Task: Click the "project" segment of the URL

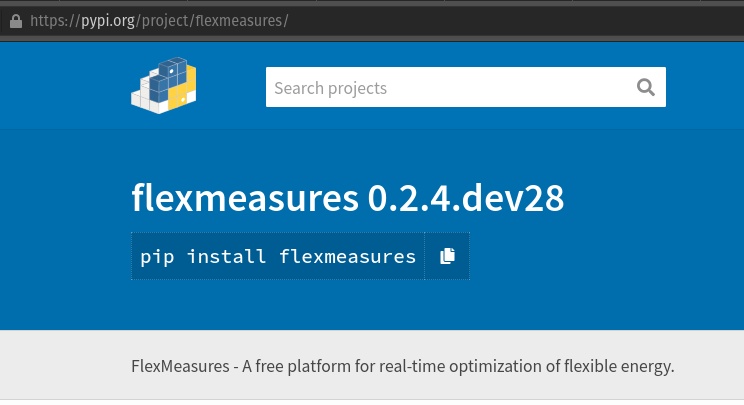Action: [x=165, y=21]
